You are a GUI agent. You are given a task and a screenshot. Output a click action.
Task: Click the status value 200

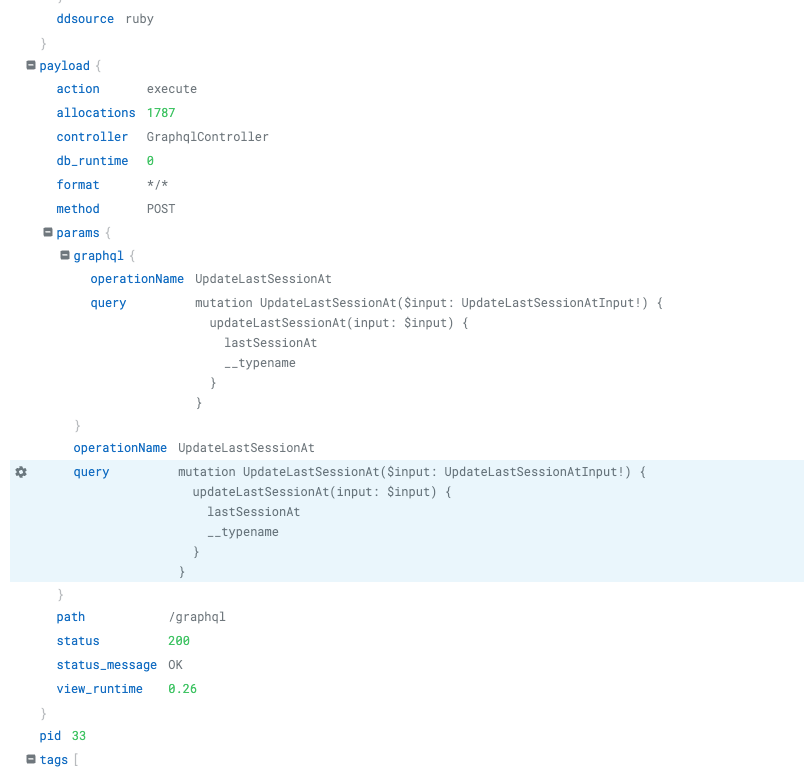click(x=179, y=641)
